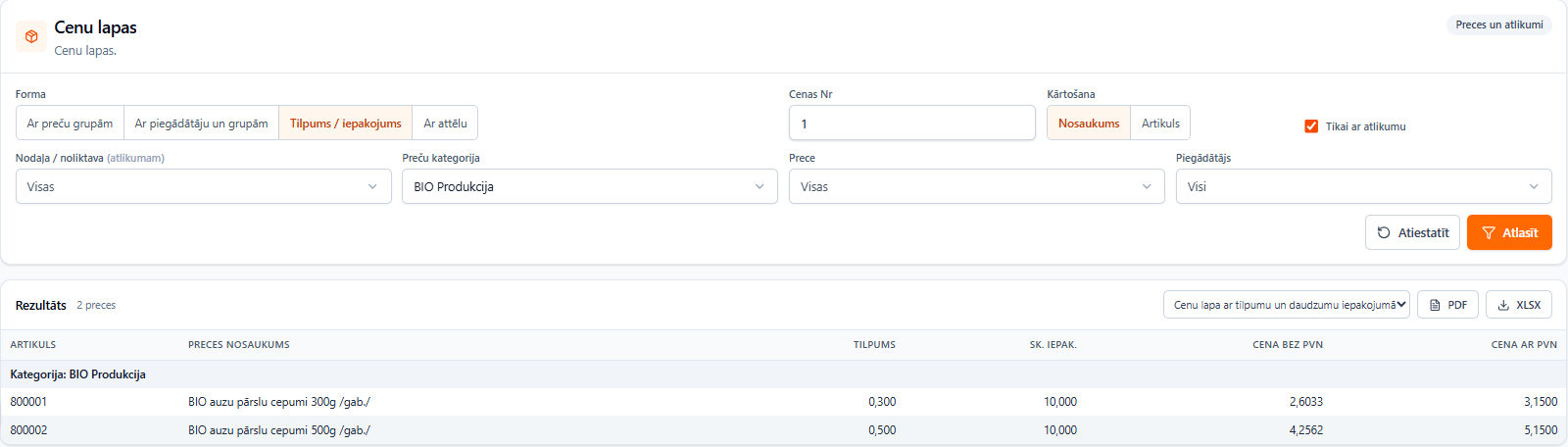Open the Nodaļa / noliktava dropdown

pyautogui.click(x=204, y=186)
